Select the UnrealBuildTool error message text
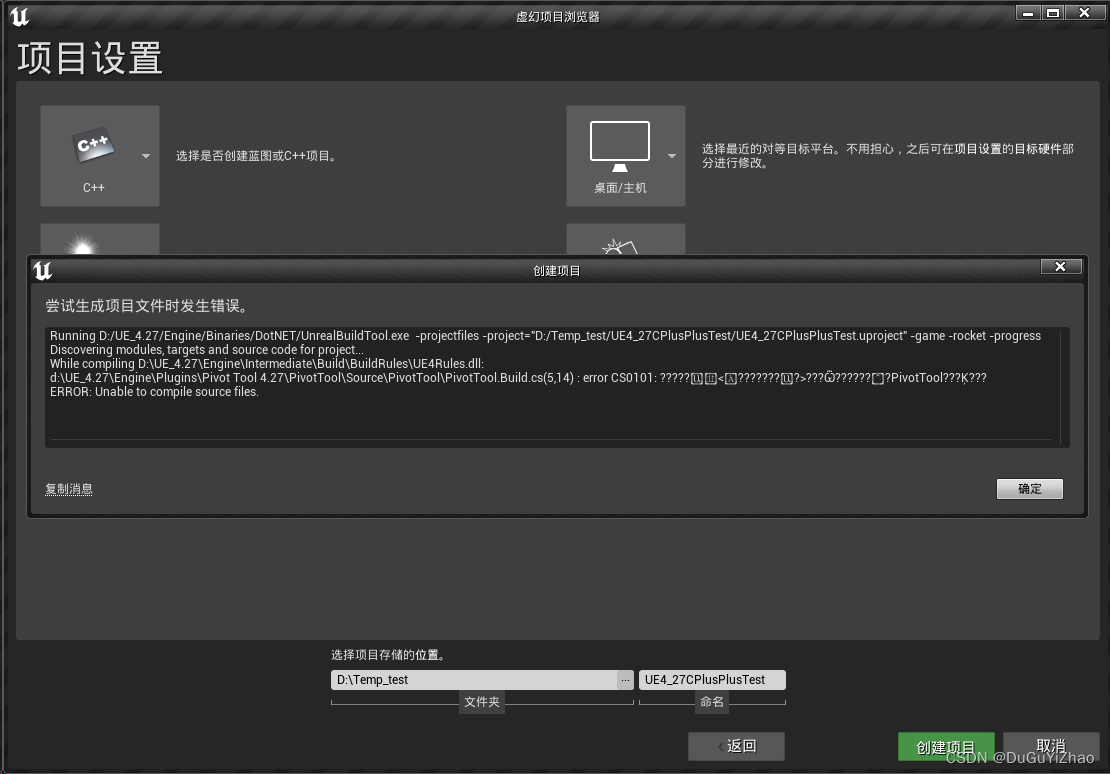 click(400, 336)
